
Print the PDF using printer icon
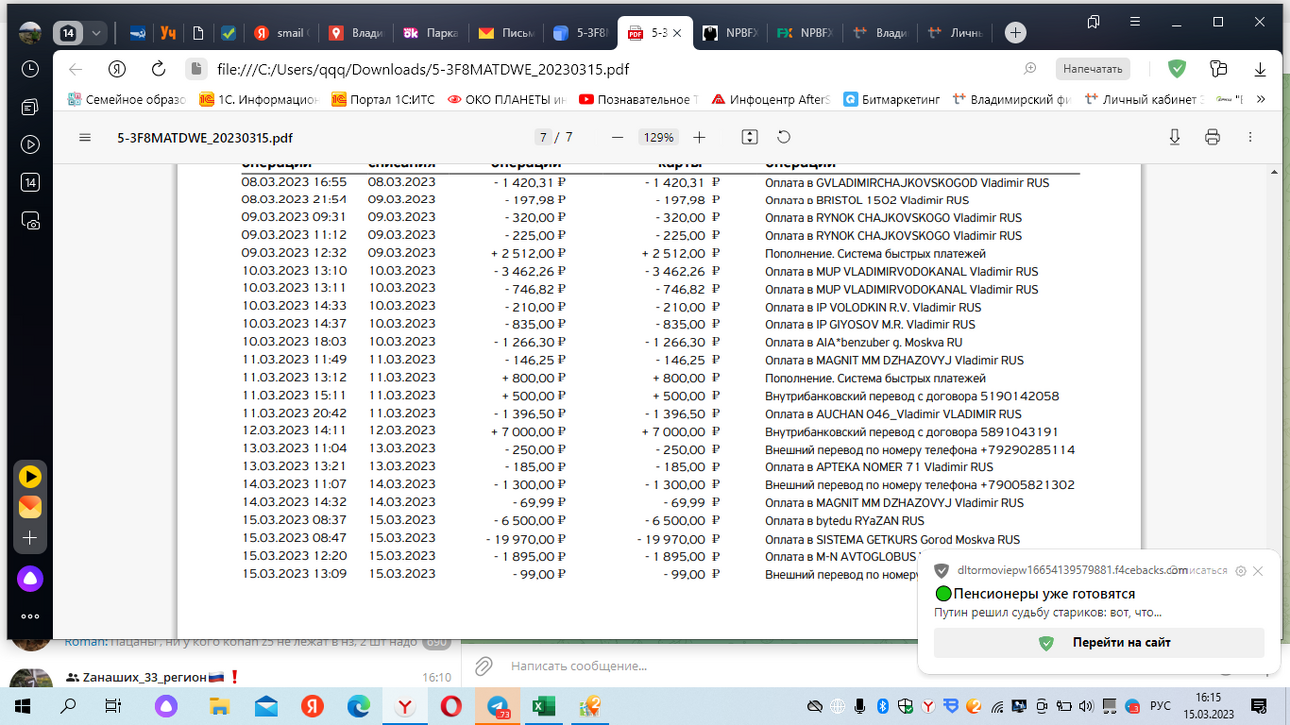pos(1212,137)
